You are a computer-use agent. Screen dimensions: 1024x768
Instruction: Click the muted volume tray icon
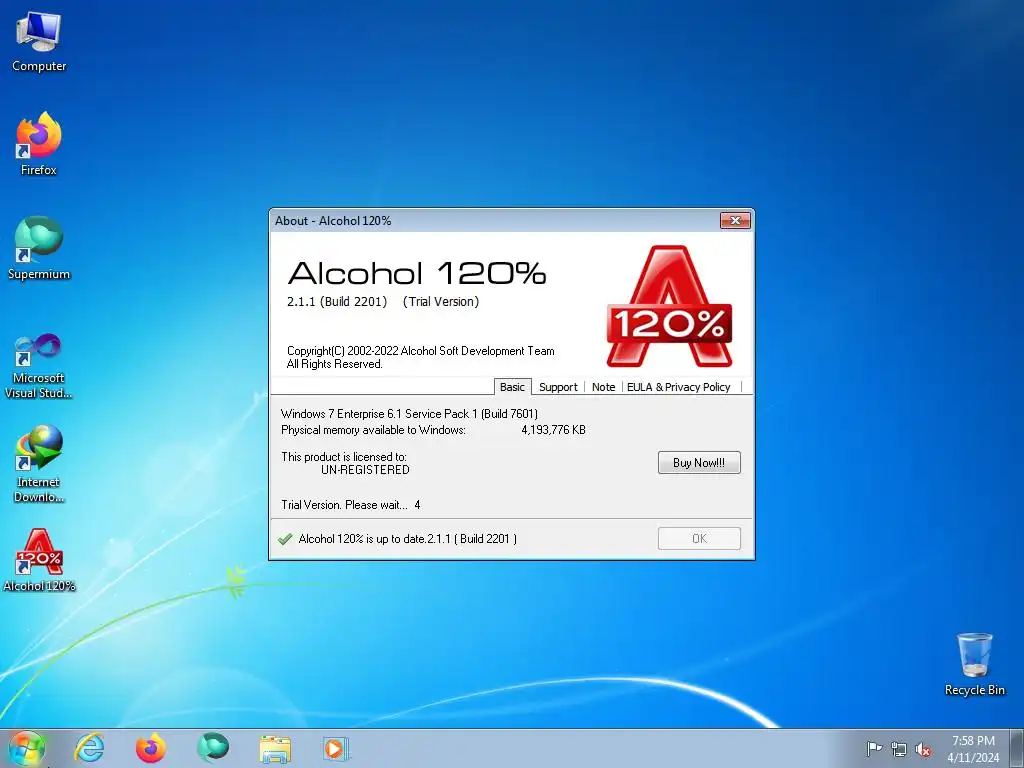click(x=923, y=750)
